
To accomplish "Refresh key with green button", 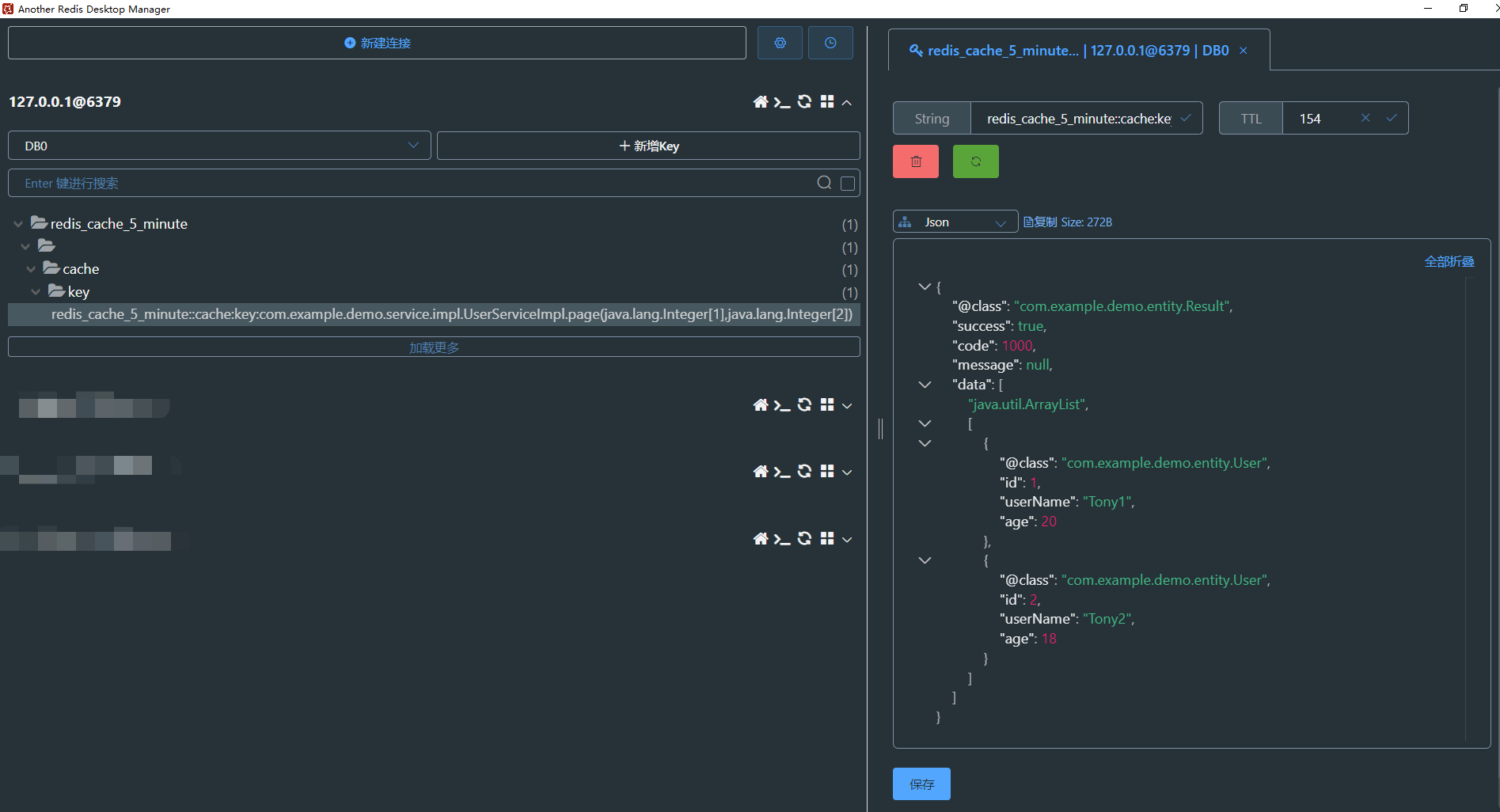I will tap(976, 161).
